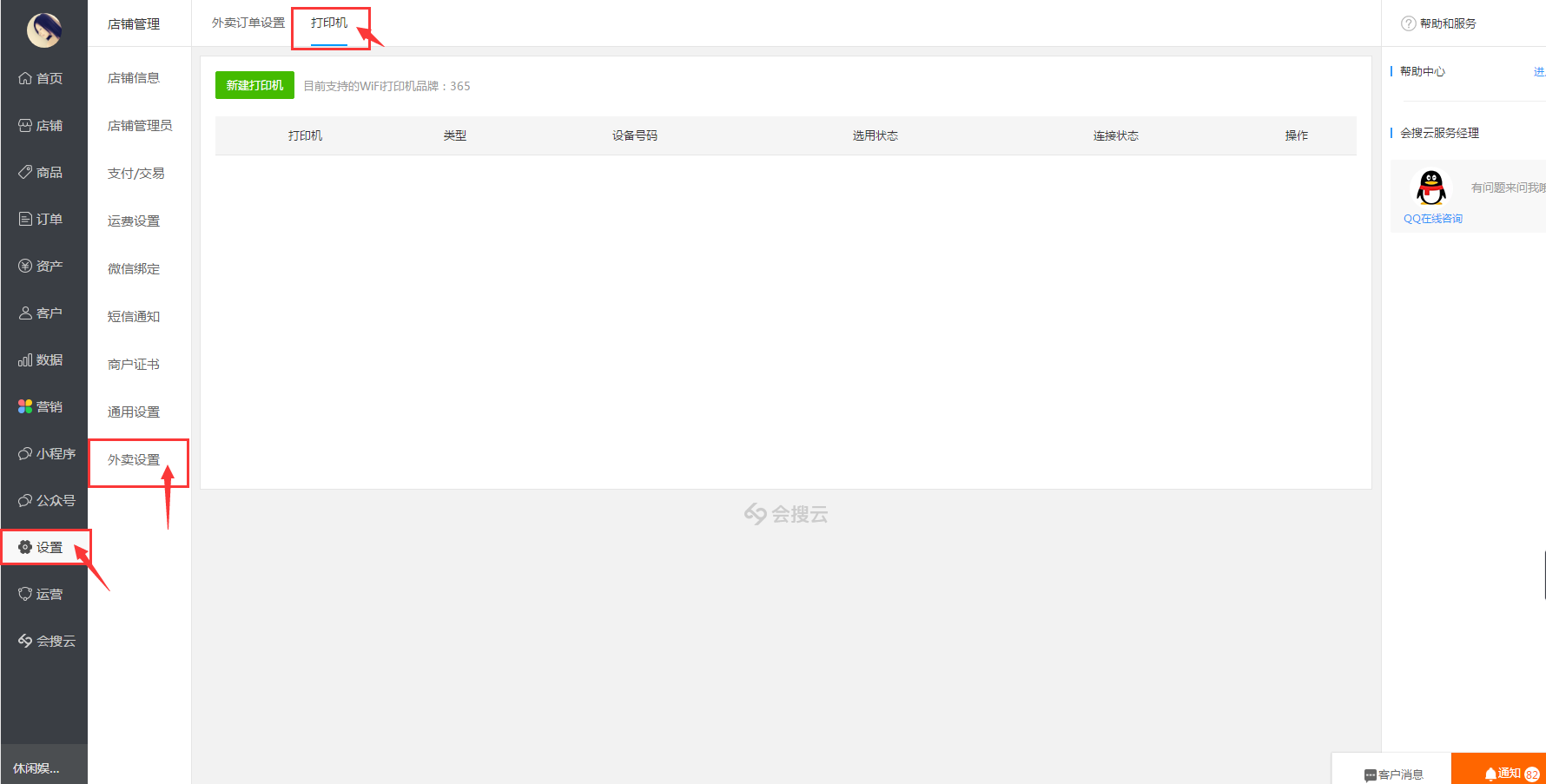1546x784 pixels.
Task: Open the 资产 assets icon
Action: pyautogui.click(x=25, y=267)
